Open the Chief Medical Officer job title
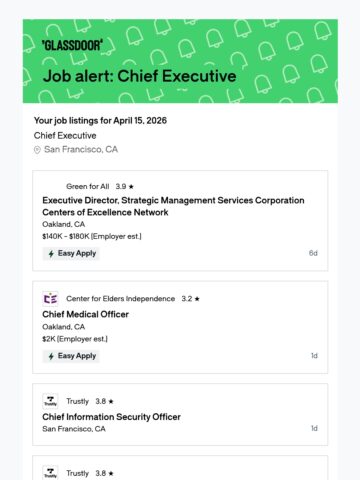 [x=85, y=314]
